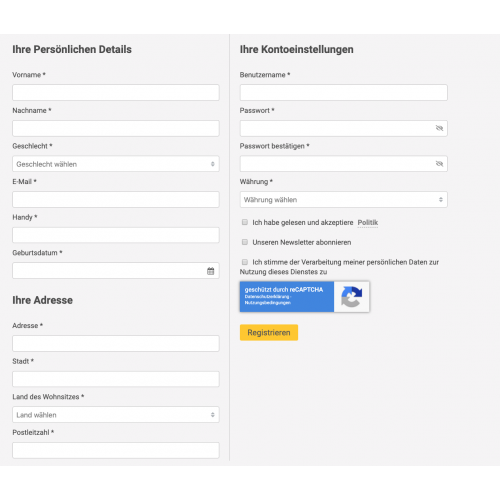Accept the Politik terms checkbox
This screenshot has height=500, width=500.
(x=245, y=222)
